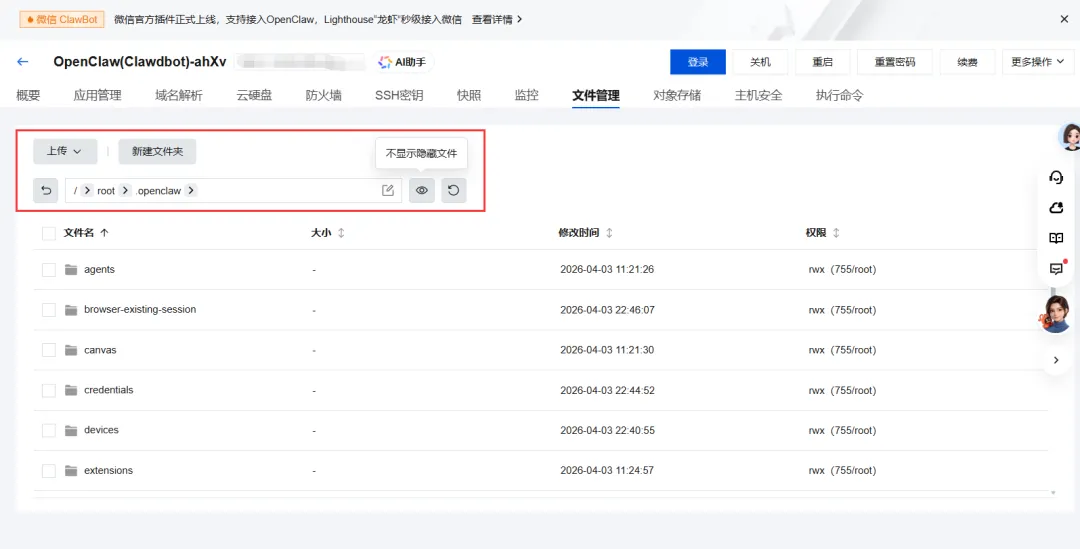Open the feedback message icon
This screenshot has height=549, width=1080.
point(1057,269)
